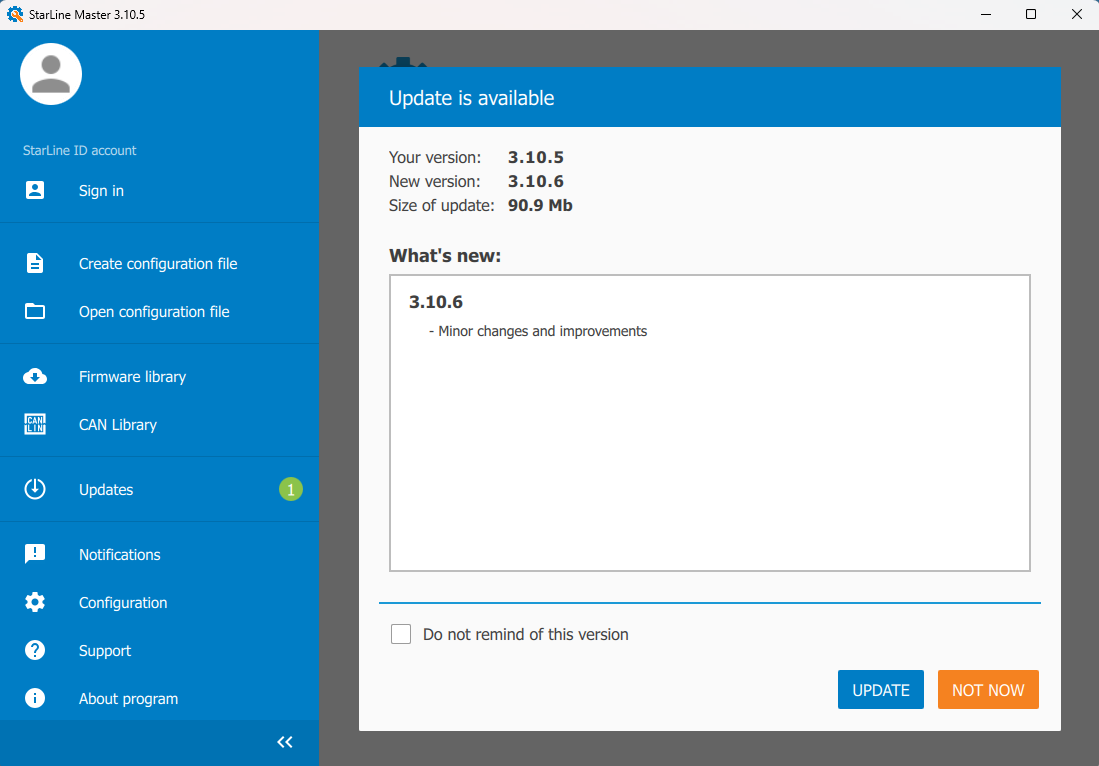This screenshot has width=1099, height=766.
Task: Click the Create configuration file document icon
Action: [x=35, y=263]
